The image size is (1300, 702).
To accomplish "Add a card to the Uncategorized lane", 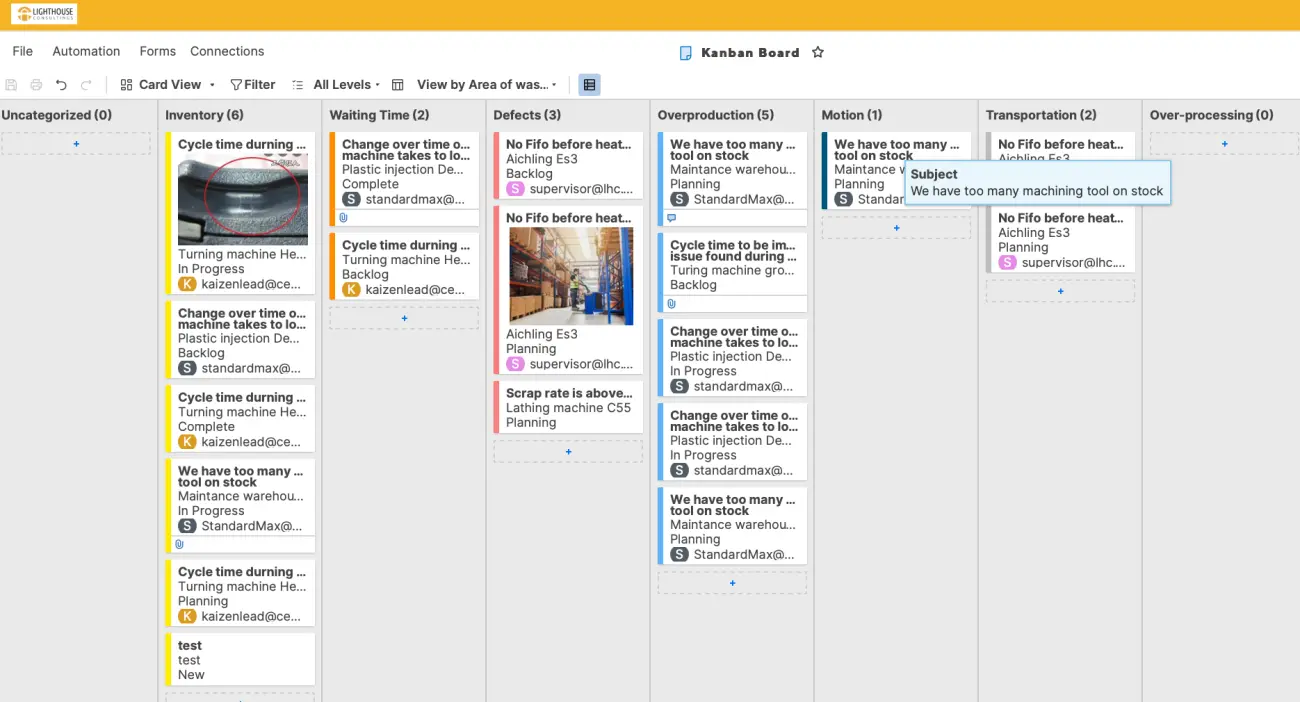I will click(x=76, y=144).
